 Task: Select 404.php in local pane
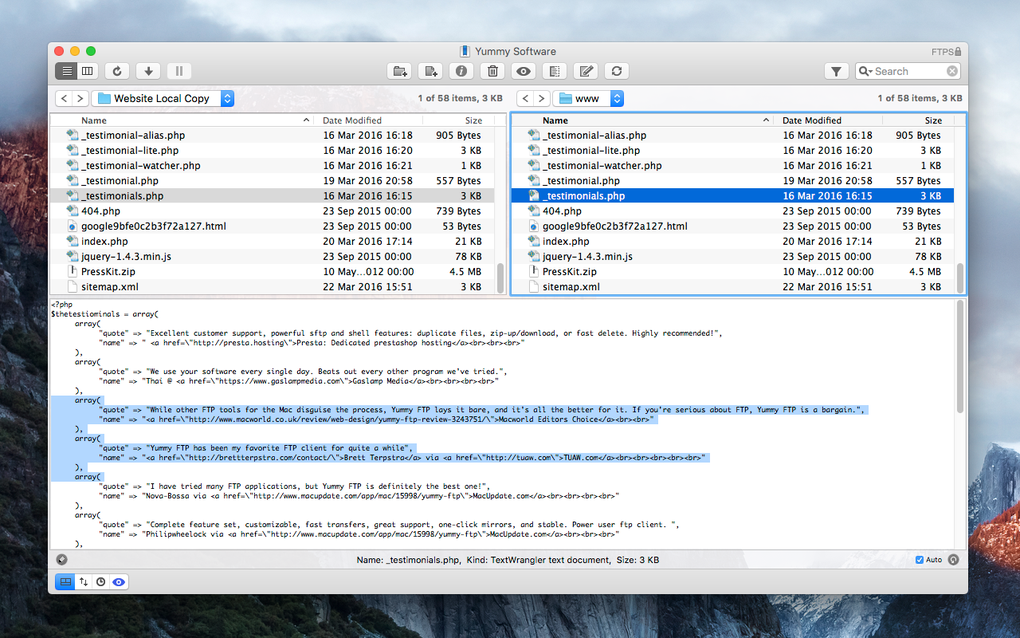coord(273,211)
